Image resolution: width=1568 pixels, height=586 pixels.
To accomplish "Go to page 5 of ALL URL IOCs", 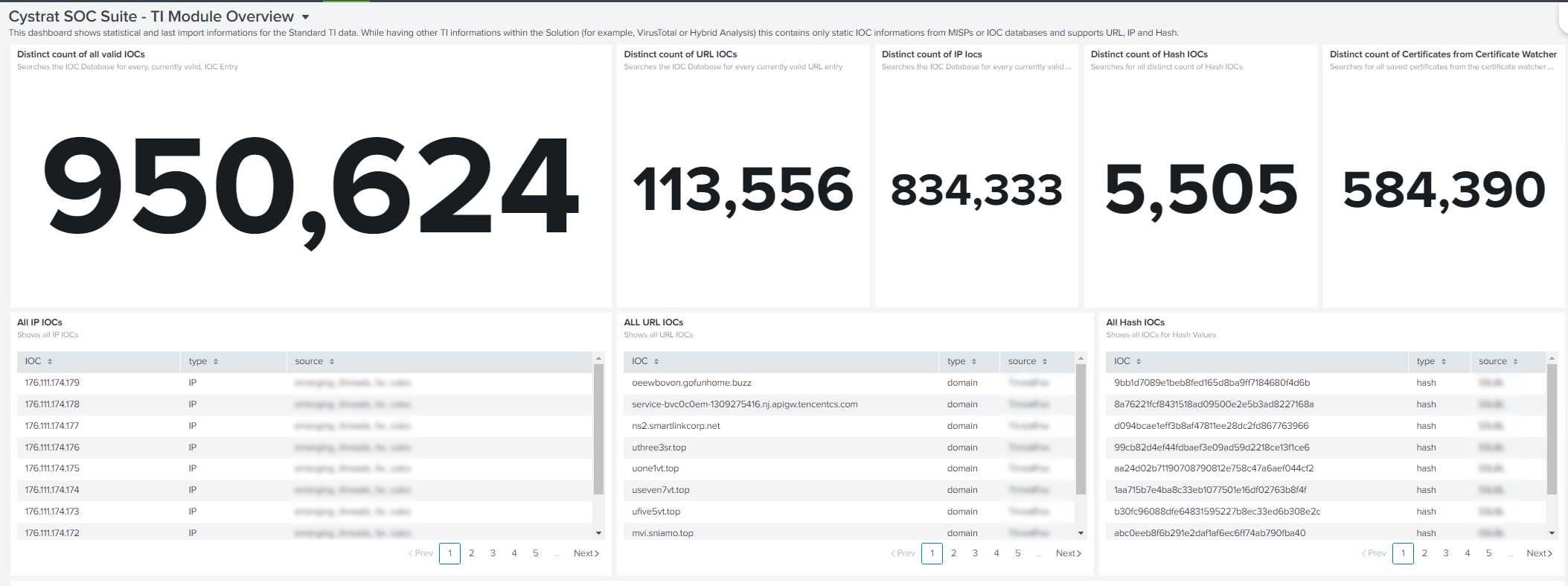I will [1018, 553].
